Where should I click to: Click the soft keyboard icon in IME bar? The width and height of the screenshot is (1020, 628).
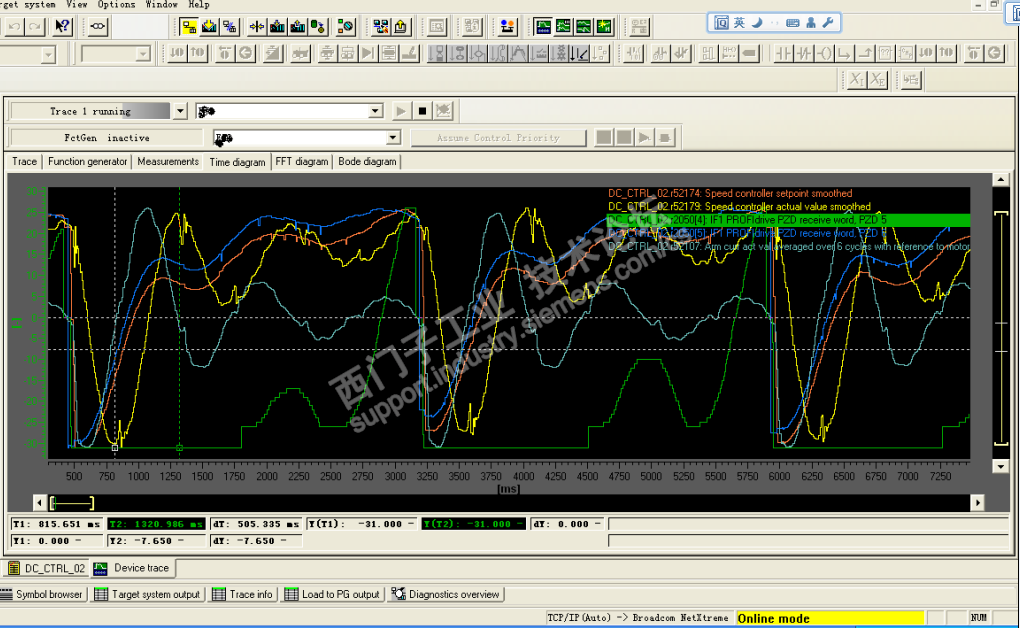point(793,22)
